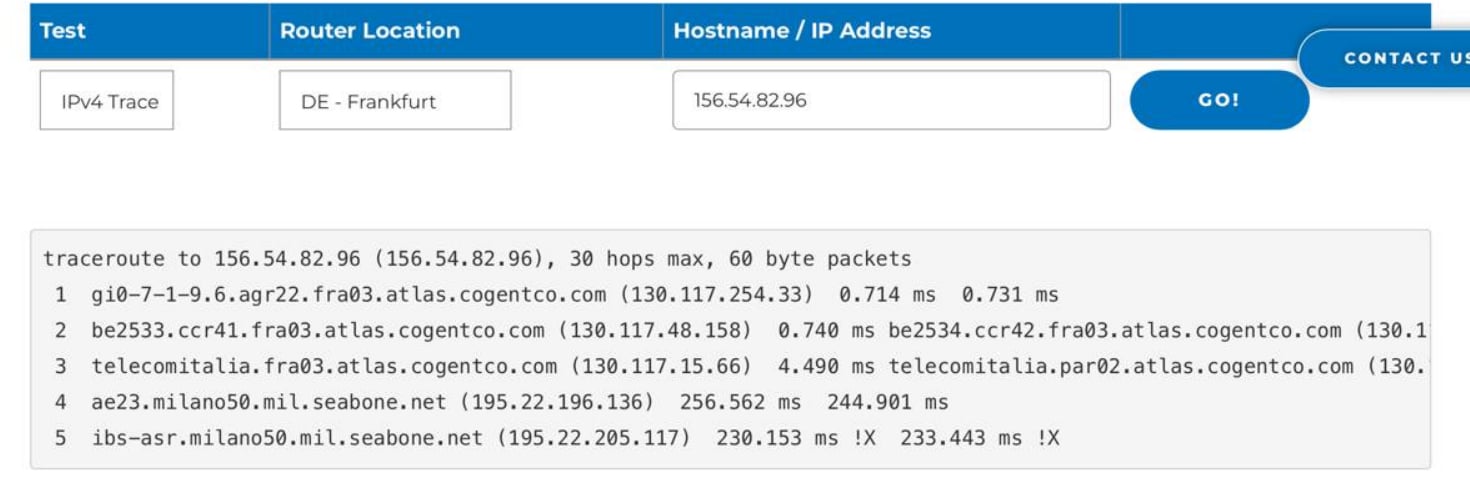
Task: Open the CONTACT US button
Action: pyautogui.click(x=1390, y=58)
